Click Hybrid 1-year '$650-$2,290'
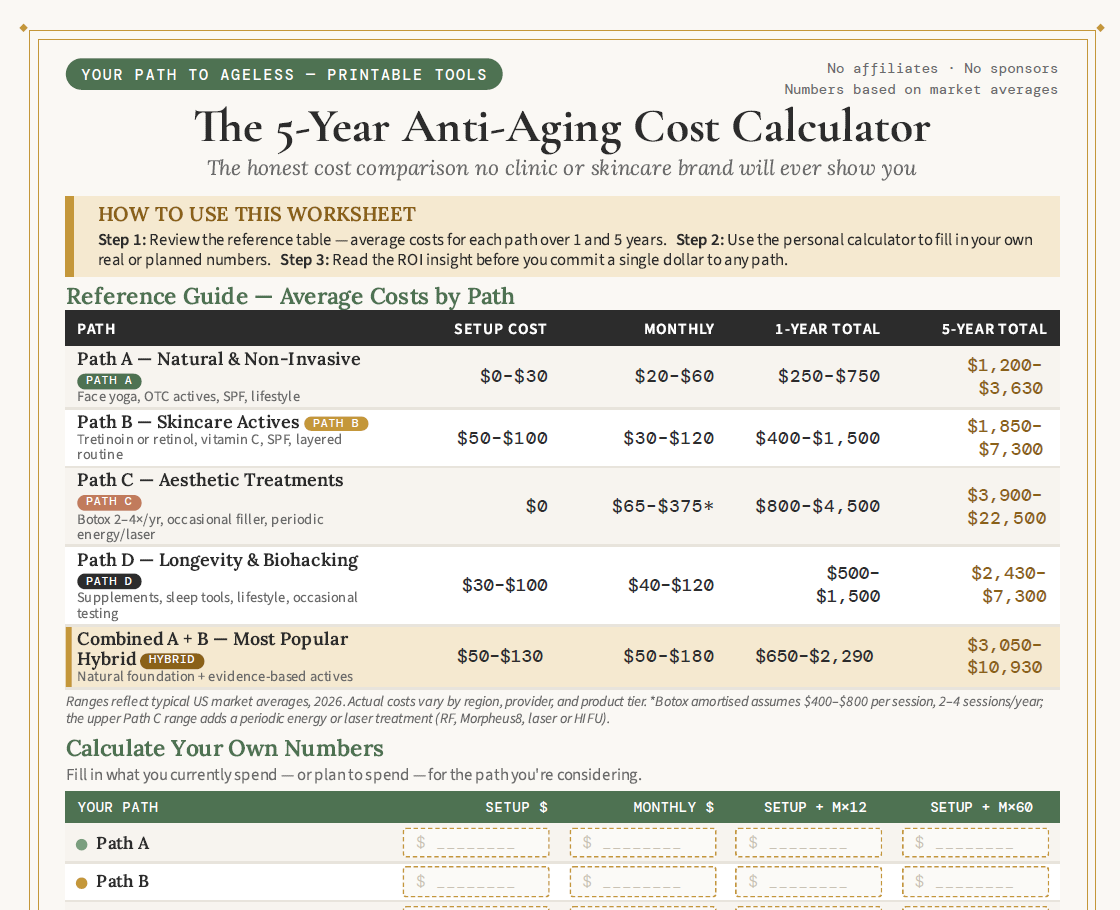The width and height of the screenshot is (1120, 910). click(x=814, y=656)
